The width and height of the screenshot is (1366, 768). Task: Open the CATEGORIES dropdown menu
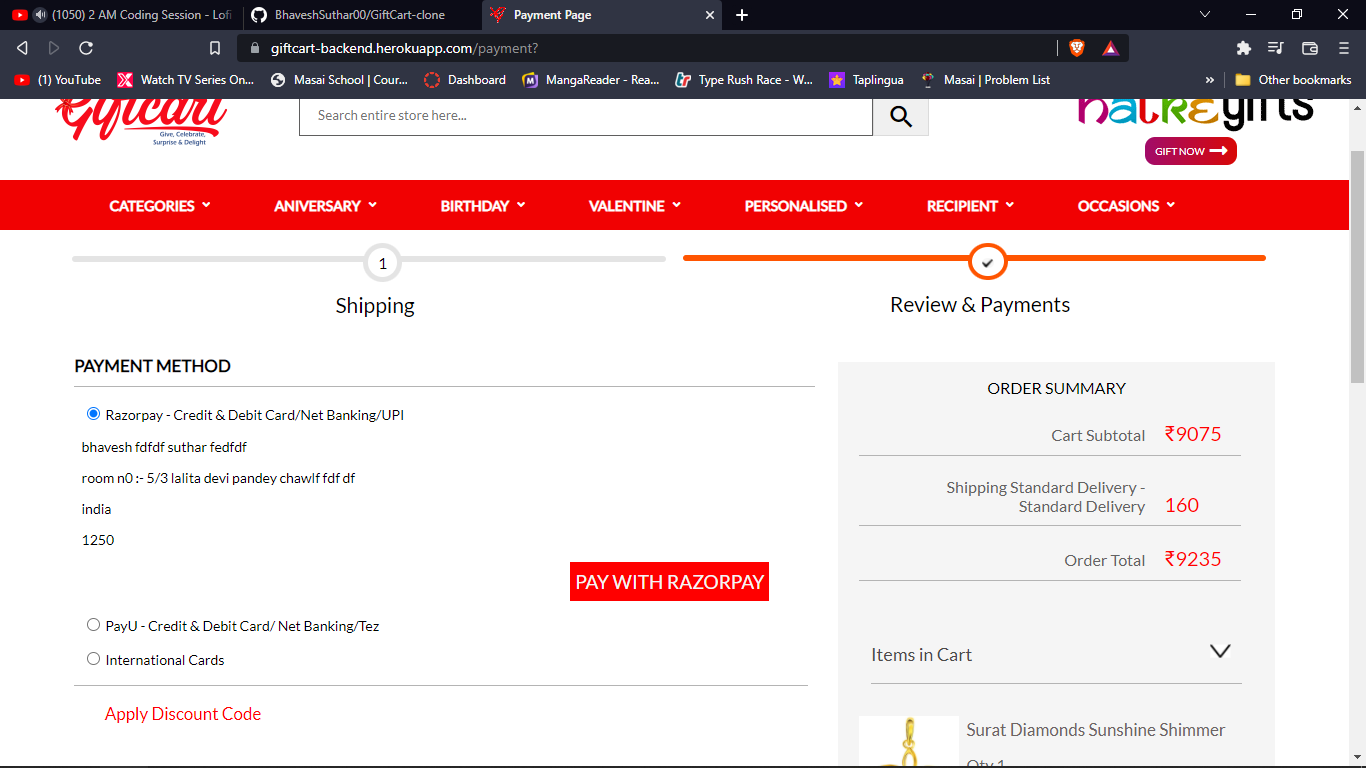(x=160, y=206)
